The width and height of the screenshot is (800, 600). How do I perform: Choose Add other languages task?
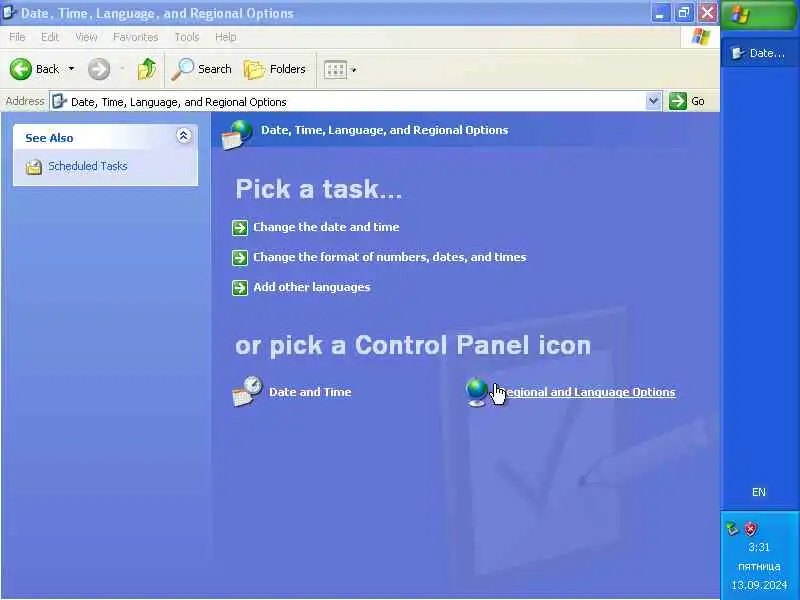tap(312, 287)
